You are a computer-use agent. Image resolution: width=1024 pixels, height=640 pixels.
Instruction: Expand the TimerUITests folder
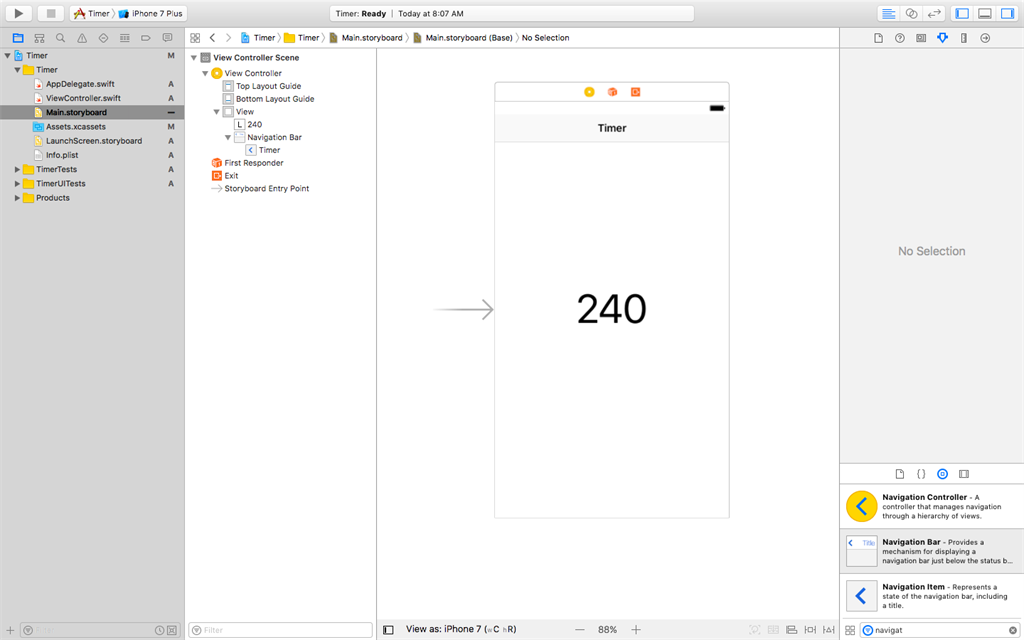click(x=17, y=184)
